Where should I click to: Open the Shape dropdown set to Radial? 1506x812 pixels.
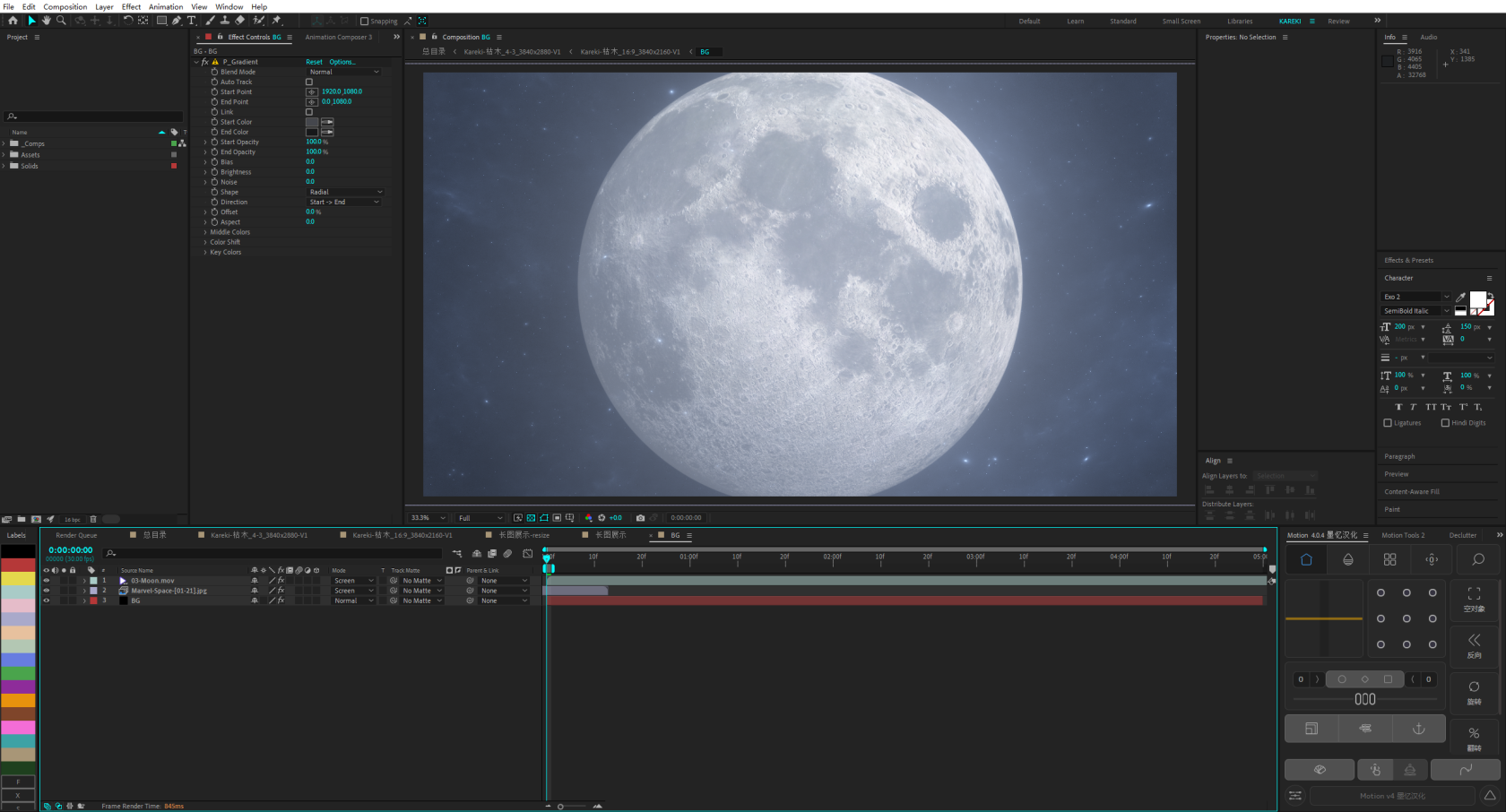(346, 192)
